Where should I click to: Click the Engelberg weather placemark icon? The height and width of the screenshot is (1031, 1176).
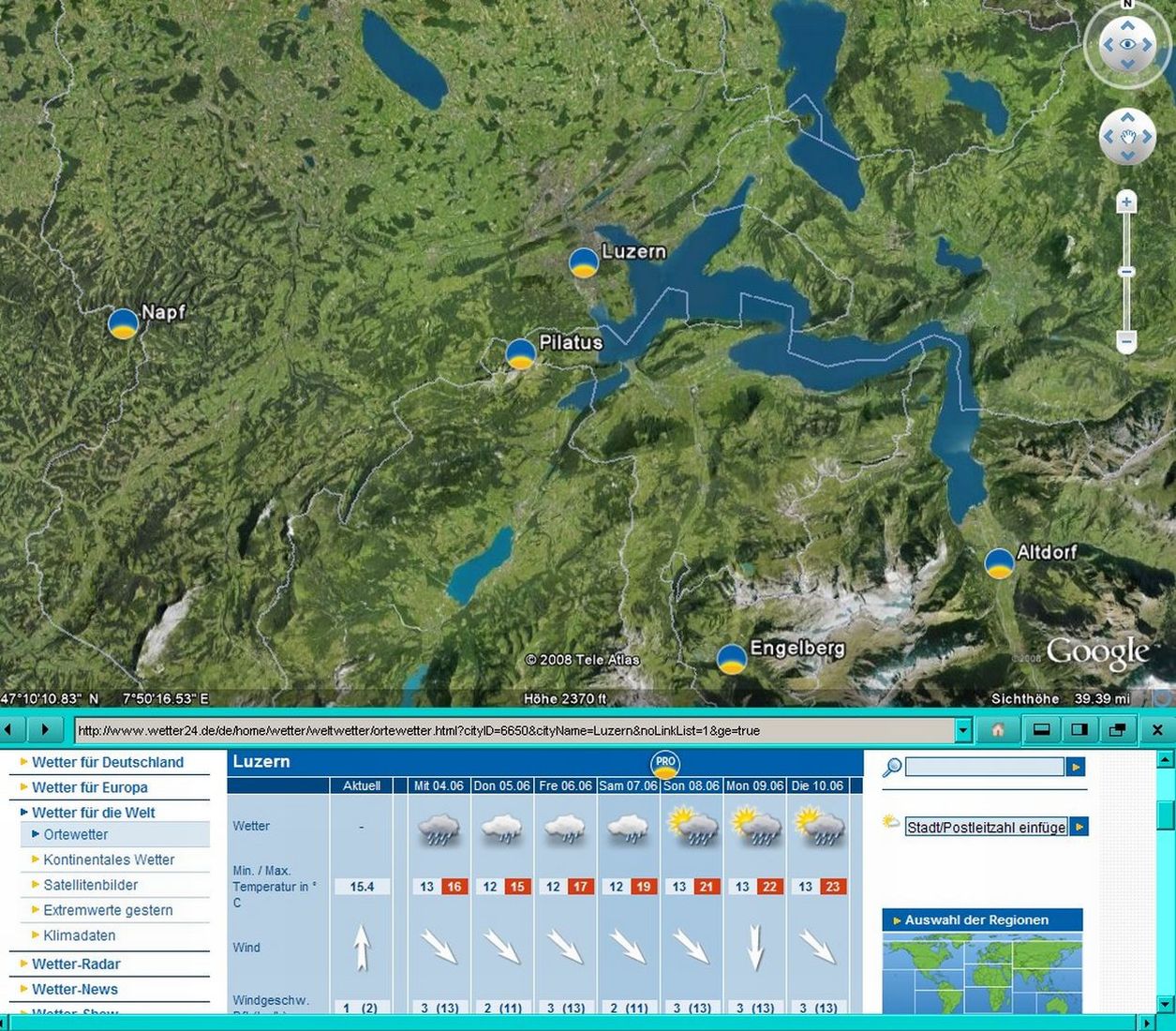click(x=732, y=659)
